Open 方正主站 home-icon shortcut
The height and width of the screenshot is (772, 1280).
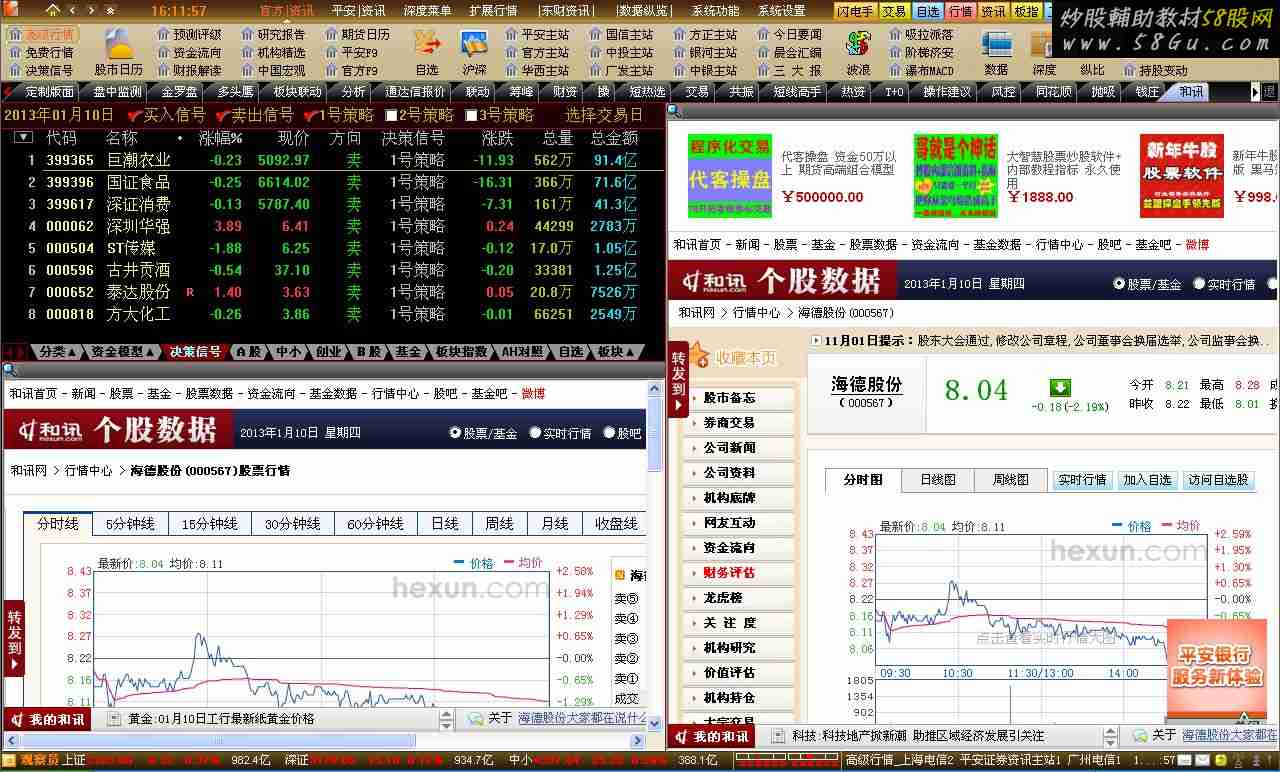point(704,34)
